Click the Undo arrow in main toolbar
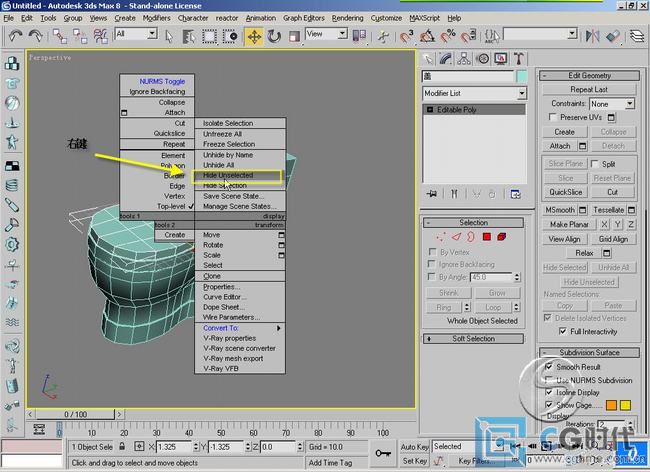Screen dimensions: 650x472 [x=15, y=36]
